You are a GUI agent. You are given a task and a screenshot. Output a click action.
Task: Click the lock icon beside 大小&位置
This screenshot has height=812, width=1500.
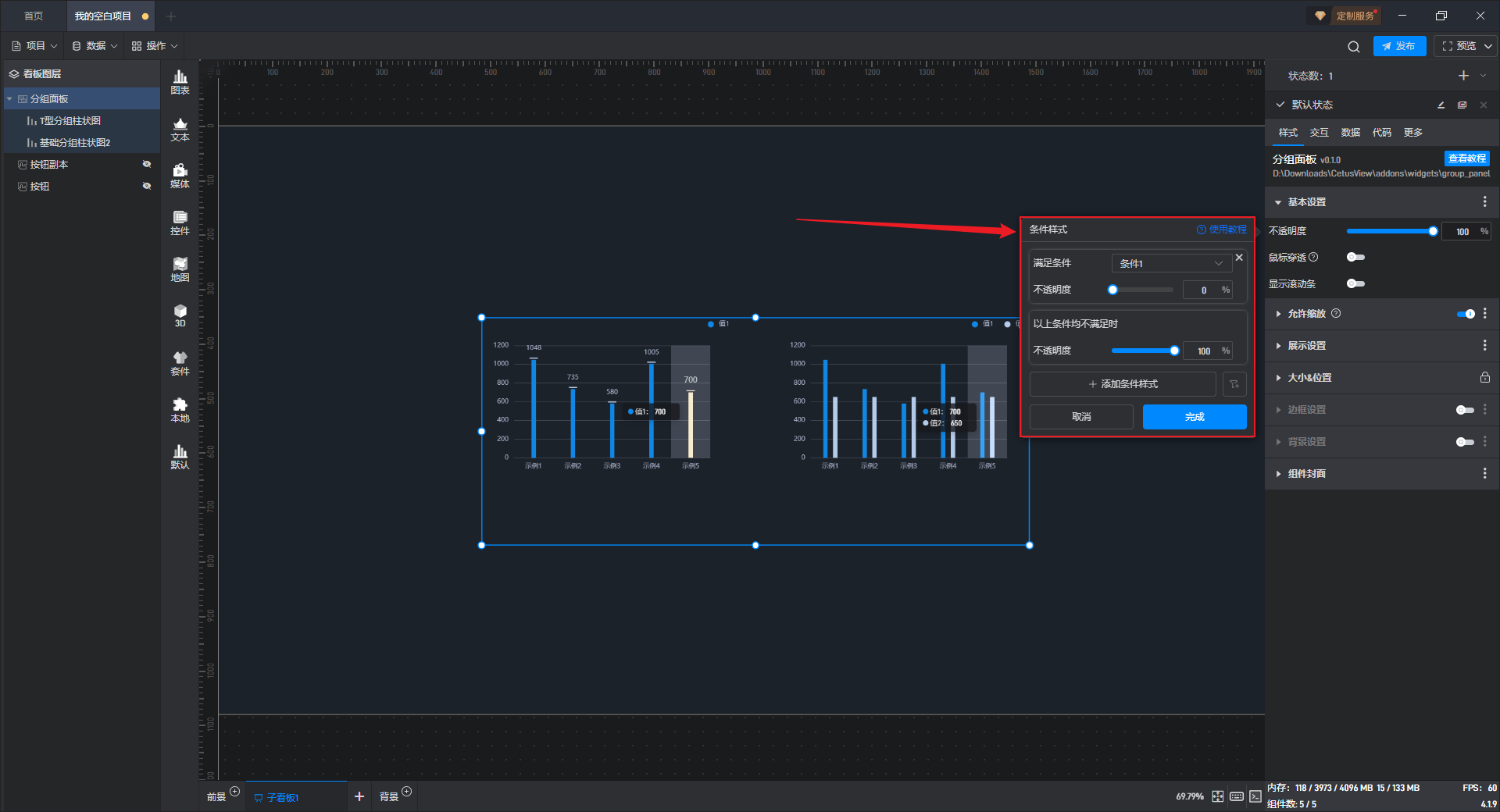click(x=1484, y=378)
